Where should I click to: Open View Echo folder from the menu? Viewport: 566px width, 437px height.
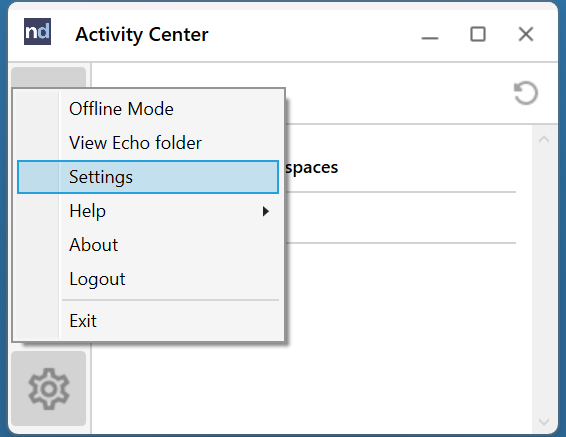148,143
